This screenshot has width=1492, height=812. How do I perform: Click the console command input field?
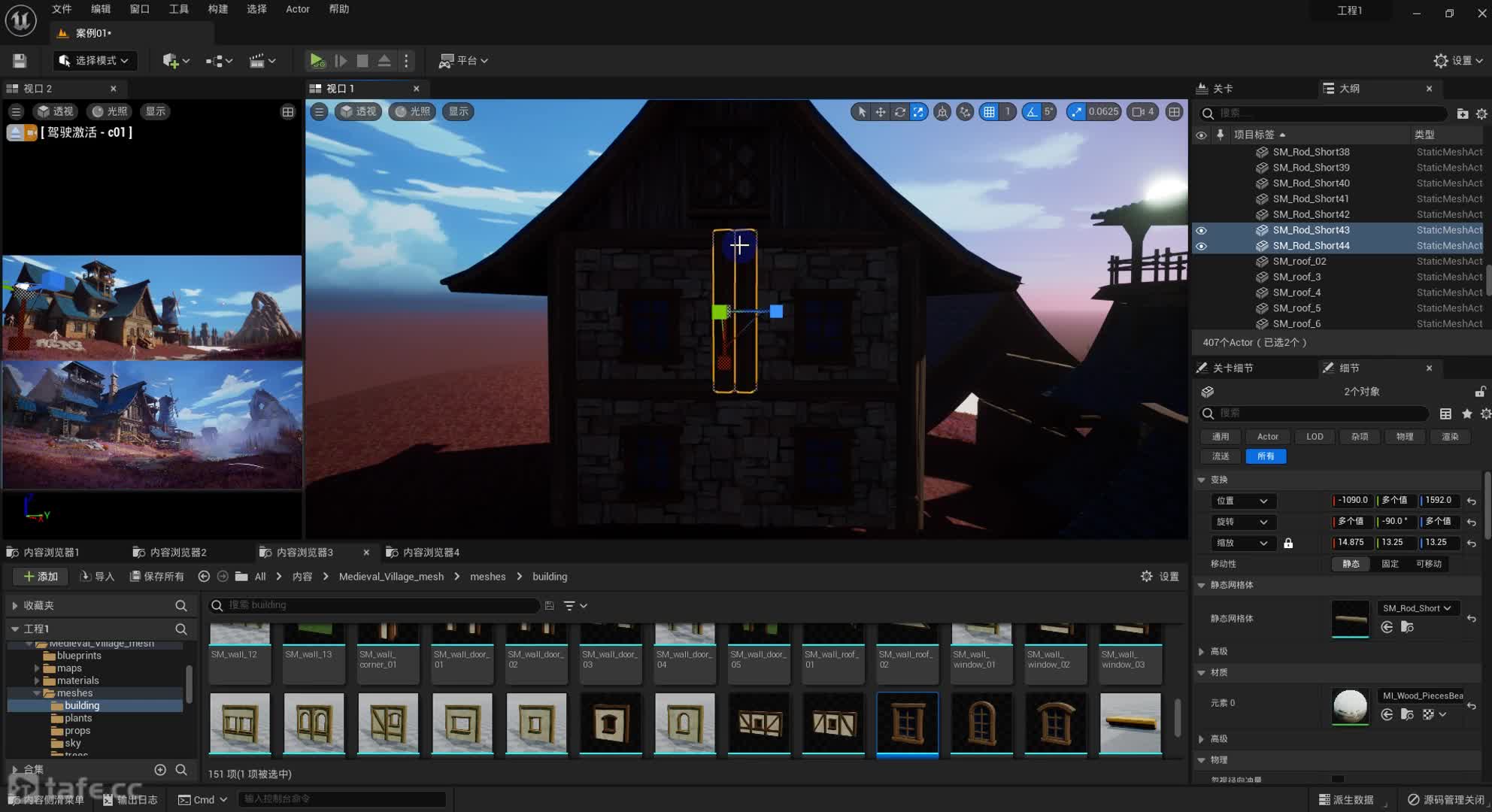(x=342, y=799)
